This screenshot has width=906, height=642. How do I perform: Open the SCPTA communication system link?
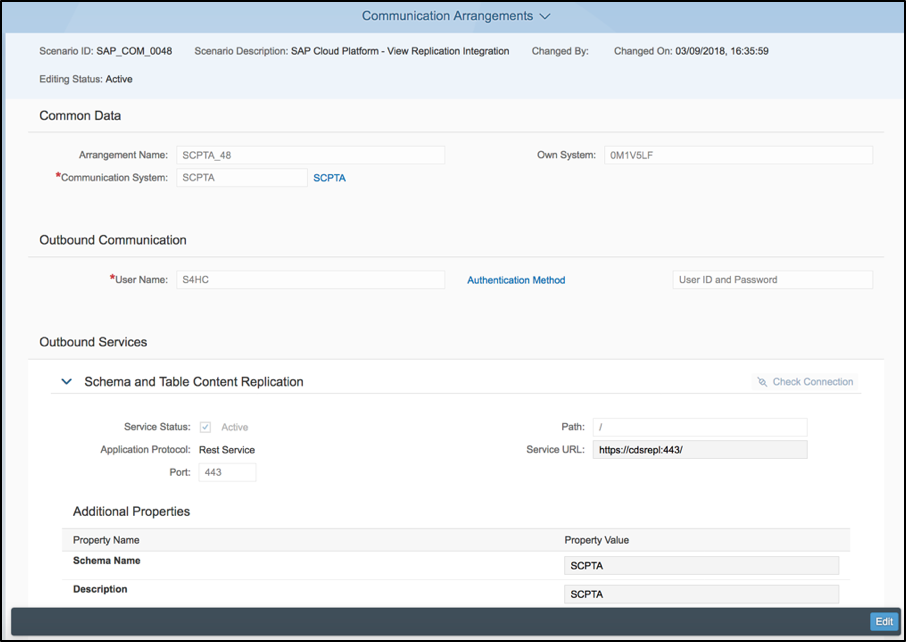[x=329, y=178]
